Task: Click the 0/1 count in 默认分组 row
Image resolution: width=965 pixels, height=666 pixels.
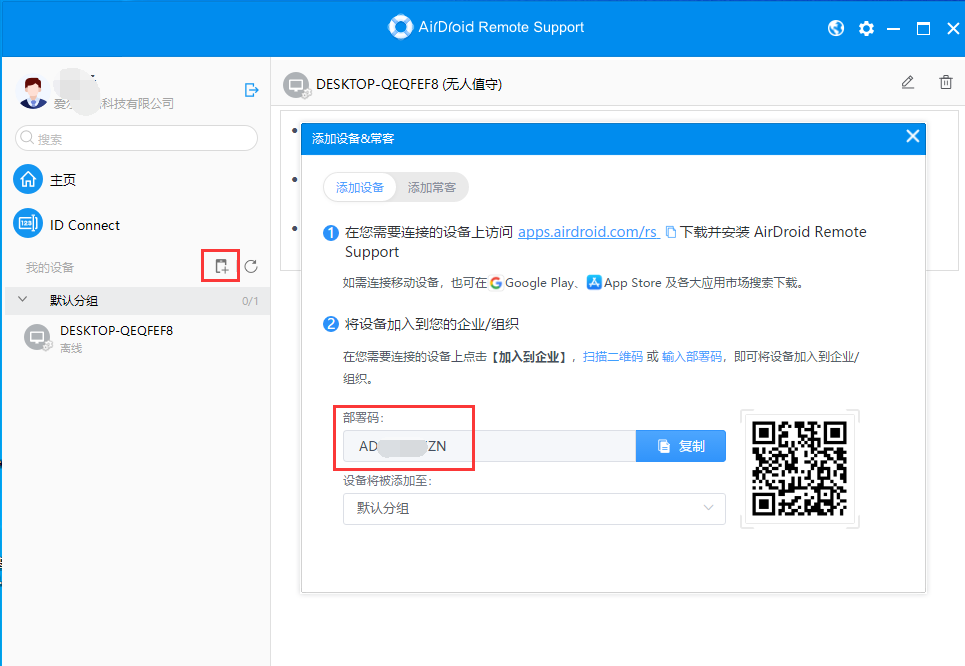Action: [x=250, y=302]
